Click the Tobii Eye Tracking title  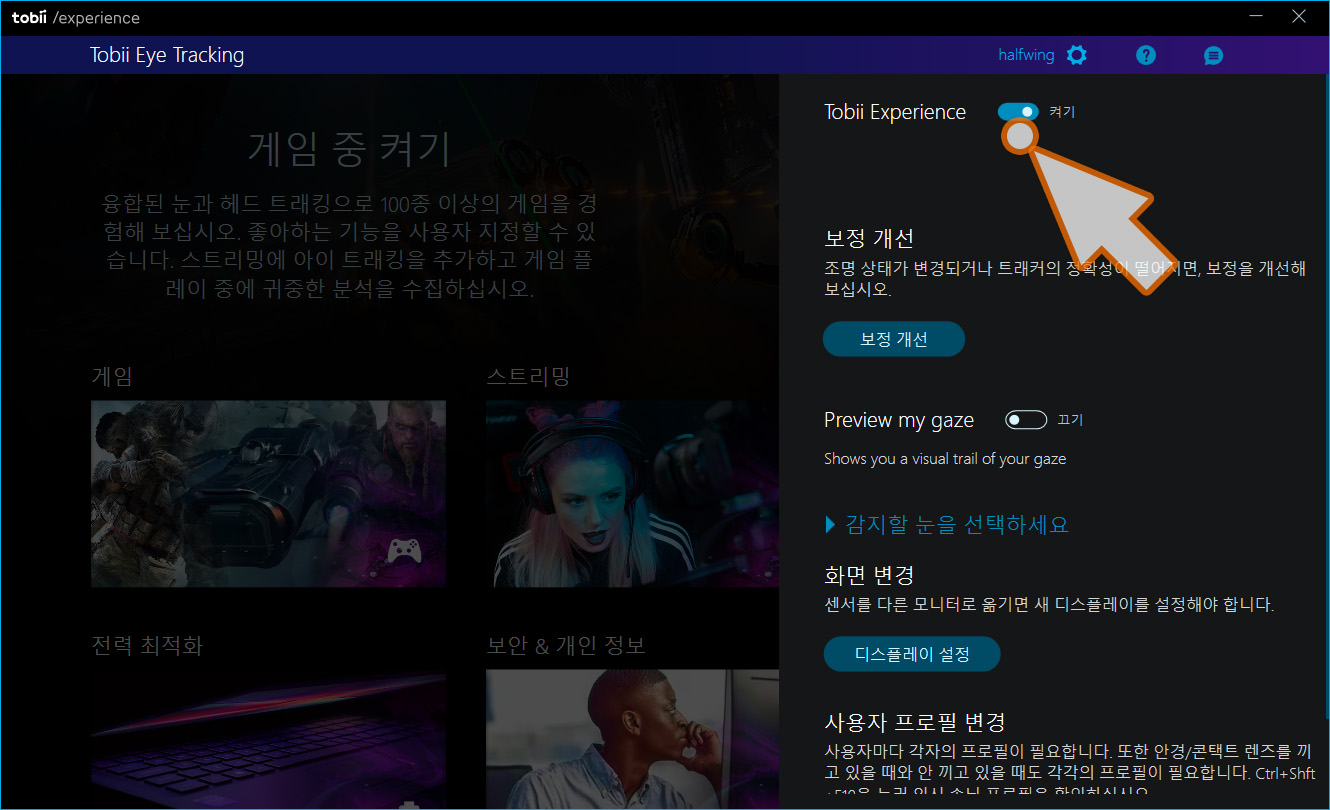coord(167,55)
